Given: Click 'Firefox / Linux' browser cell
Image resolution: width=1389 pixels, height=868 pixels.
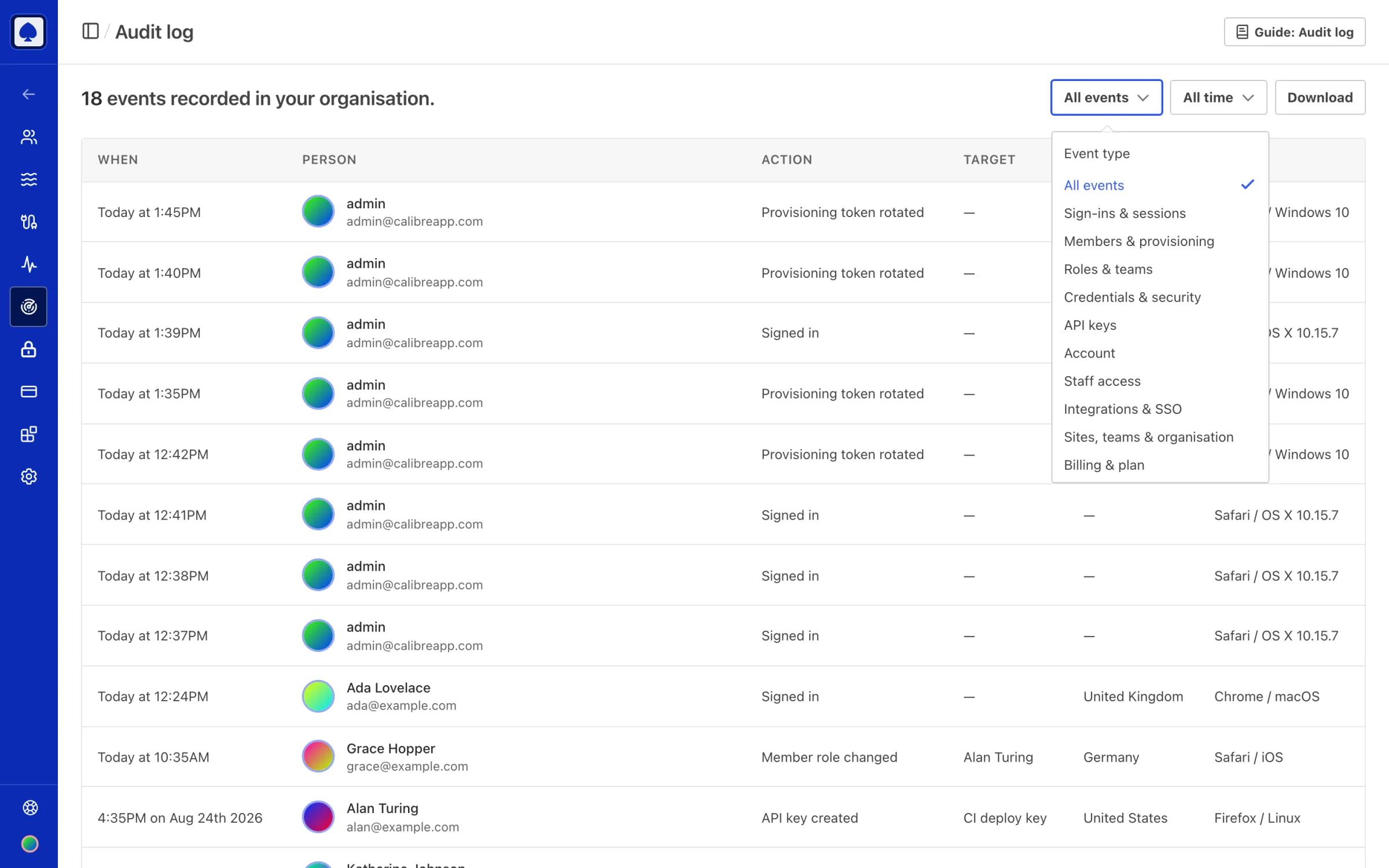Looking at the screenshot, I should (x=1257, y=818).
